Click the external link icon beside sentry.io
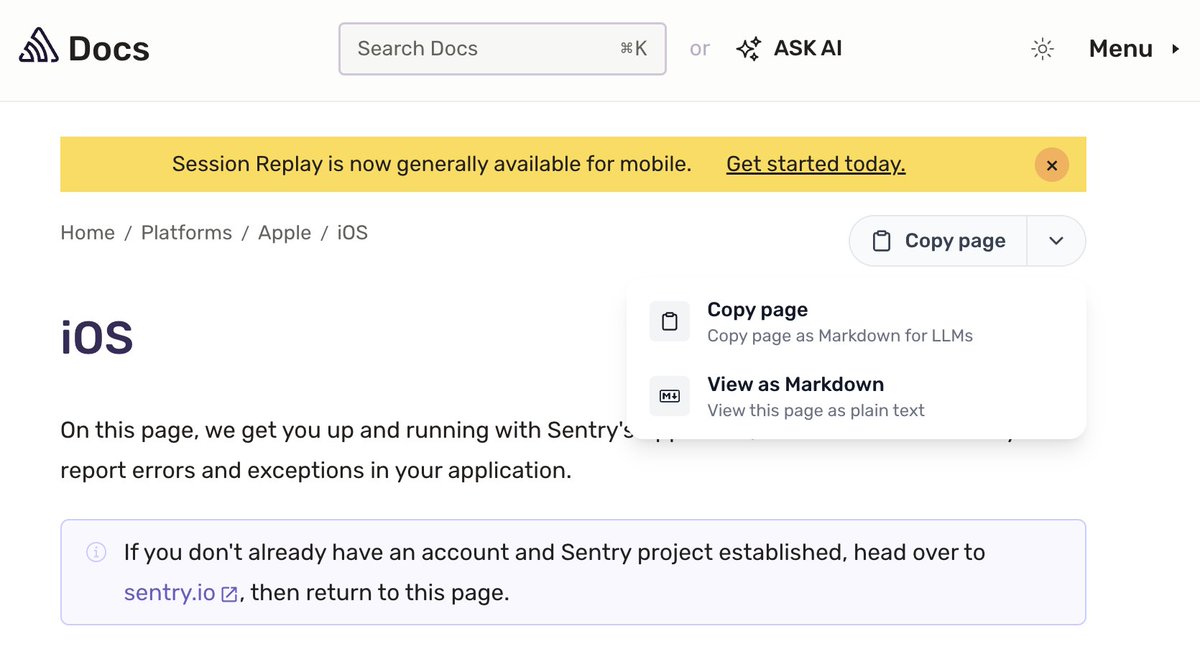1200x657 pixels. pos(229,594)
